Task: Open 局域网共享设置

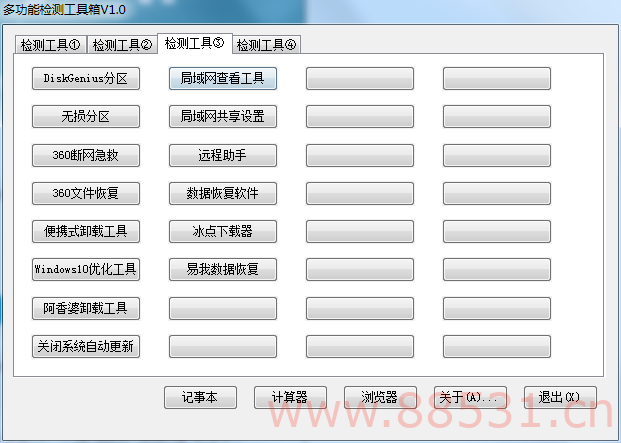Action: [223, 116]
